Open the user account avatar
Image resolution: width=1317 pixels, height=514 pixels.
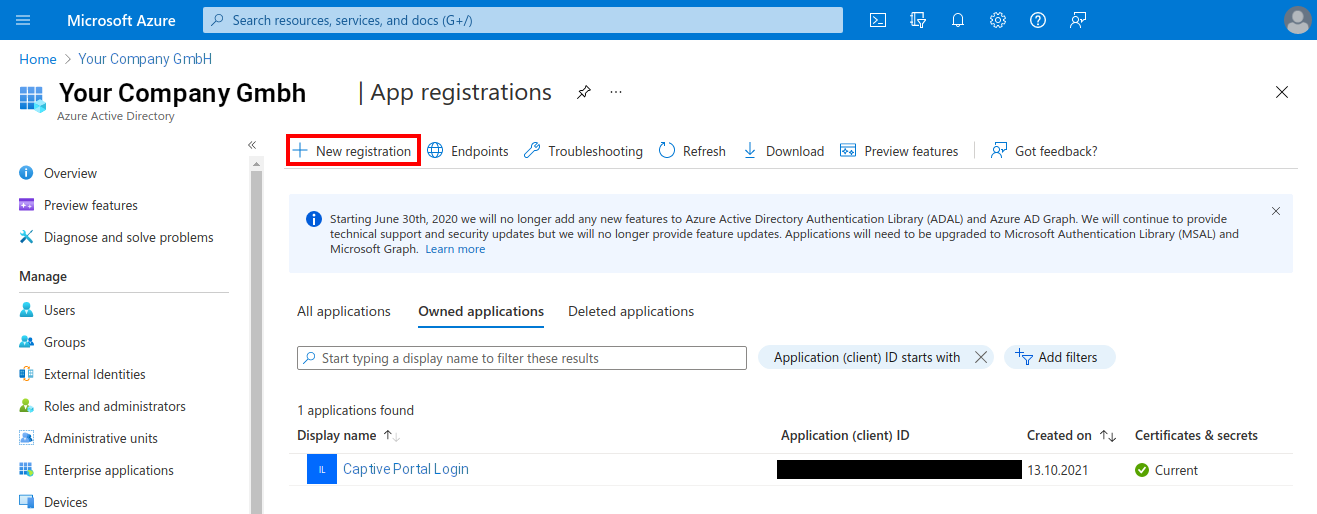(1297, 20)
